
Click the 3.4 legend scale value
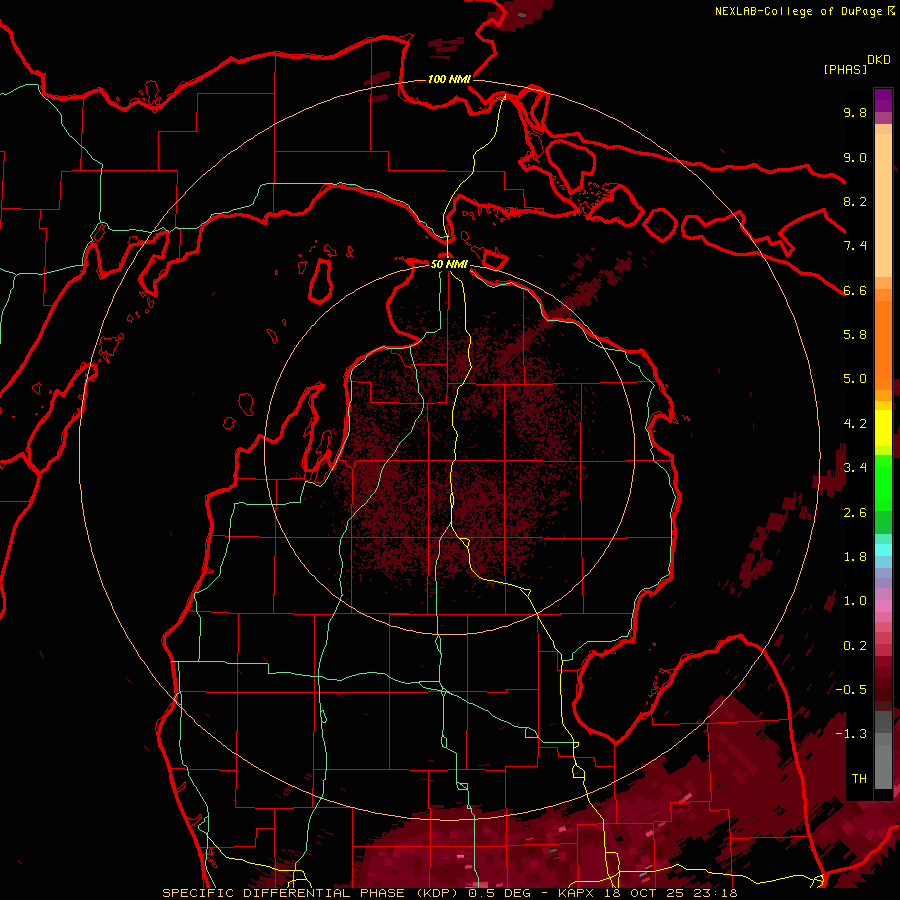pyautogui.click(x=855, y=468)
